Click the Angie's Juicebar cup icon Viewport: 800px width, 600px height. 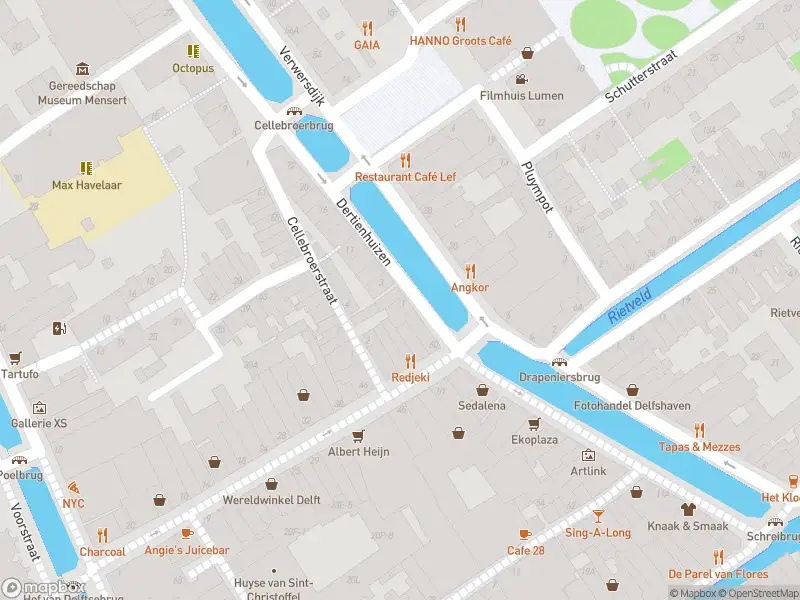click(187, 534)
